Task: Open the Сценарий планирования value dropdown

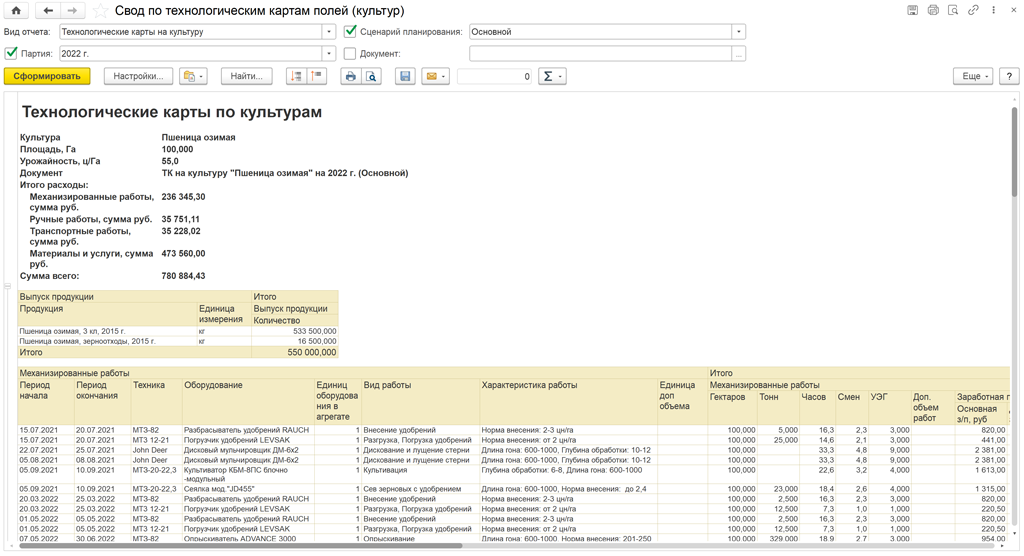Action: click(739, 32)
